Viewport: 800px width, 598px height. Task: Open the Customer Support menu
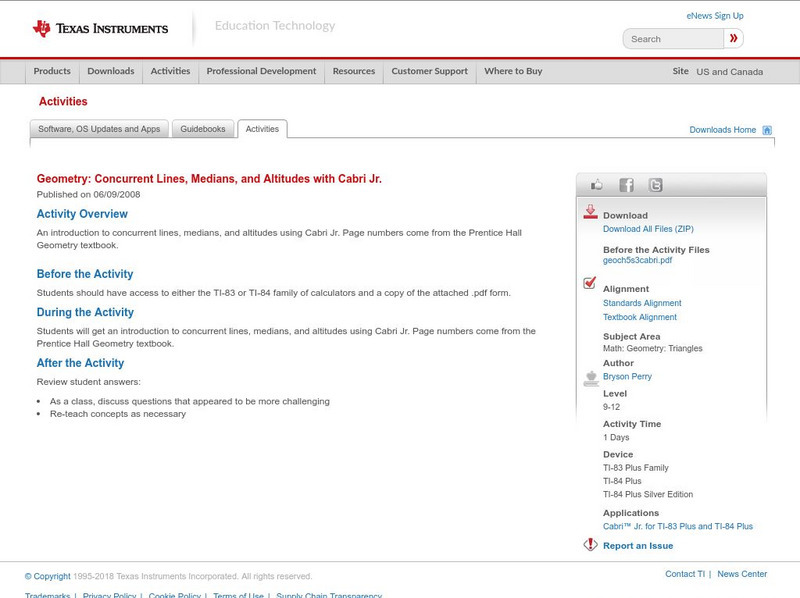click(x=429, y=72)
